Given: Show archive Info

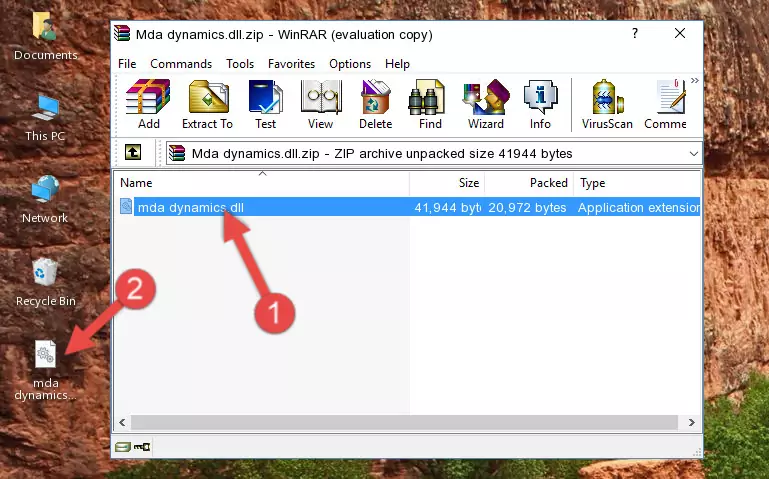Looking at the screenshot, I should [540, 104].
